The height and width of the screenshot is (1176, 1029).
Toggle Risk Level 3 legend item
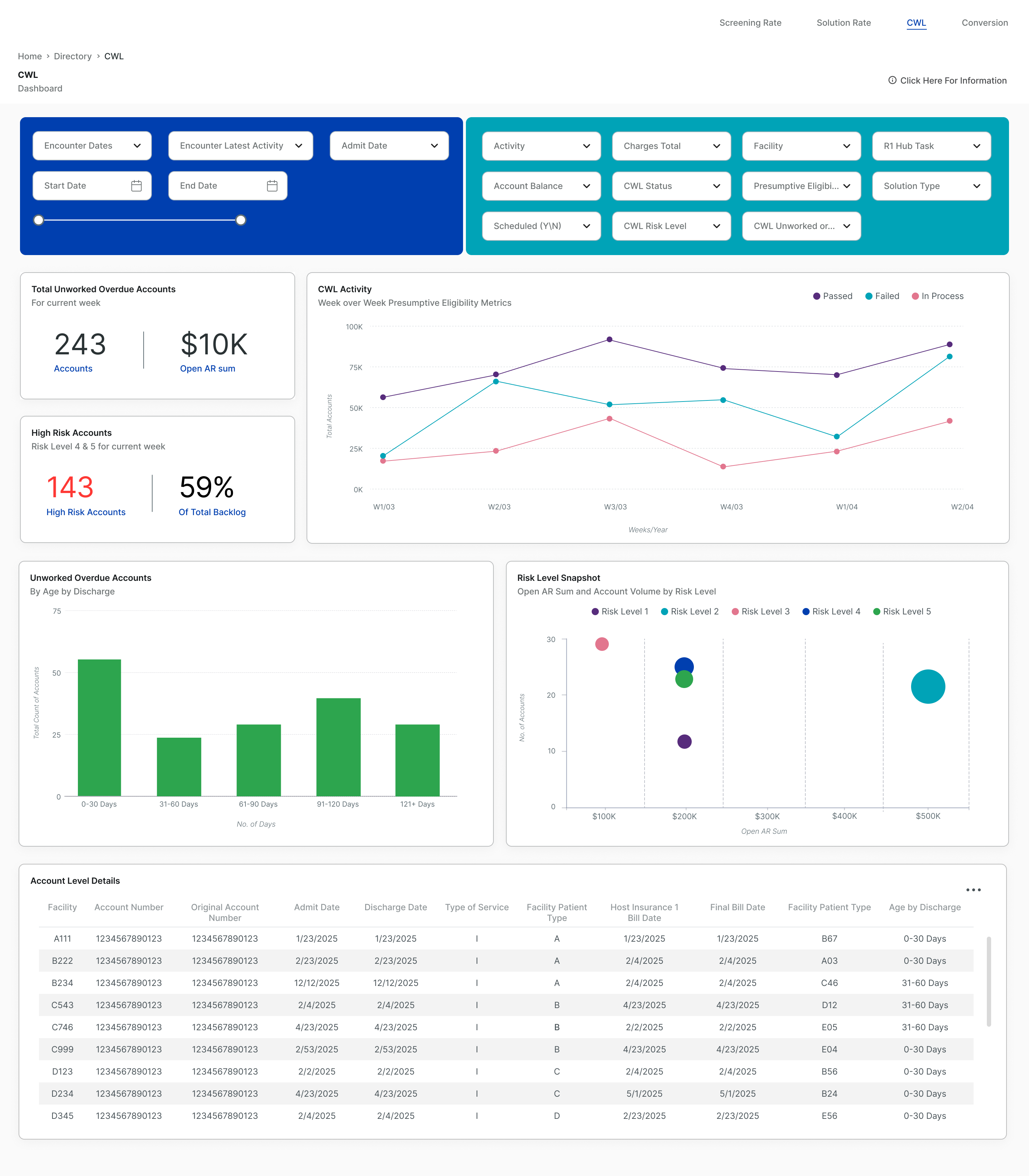(x=760, y=612)
